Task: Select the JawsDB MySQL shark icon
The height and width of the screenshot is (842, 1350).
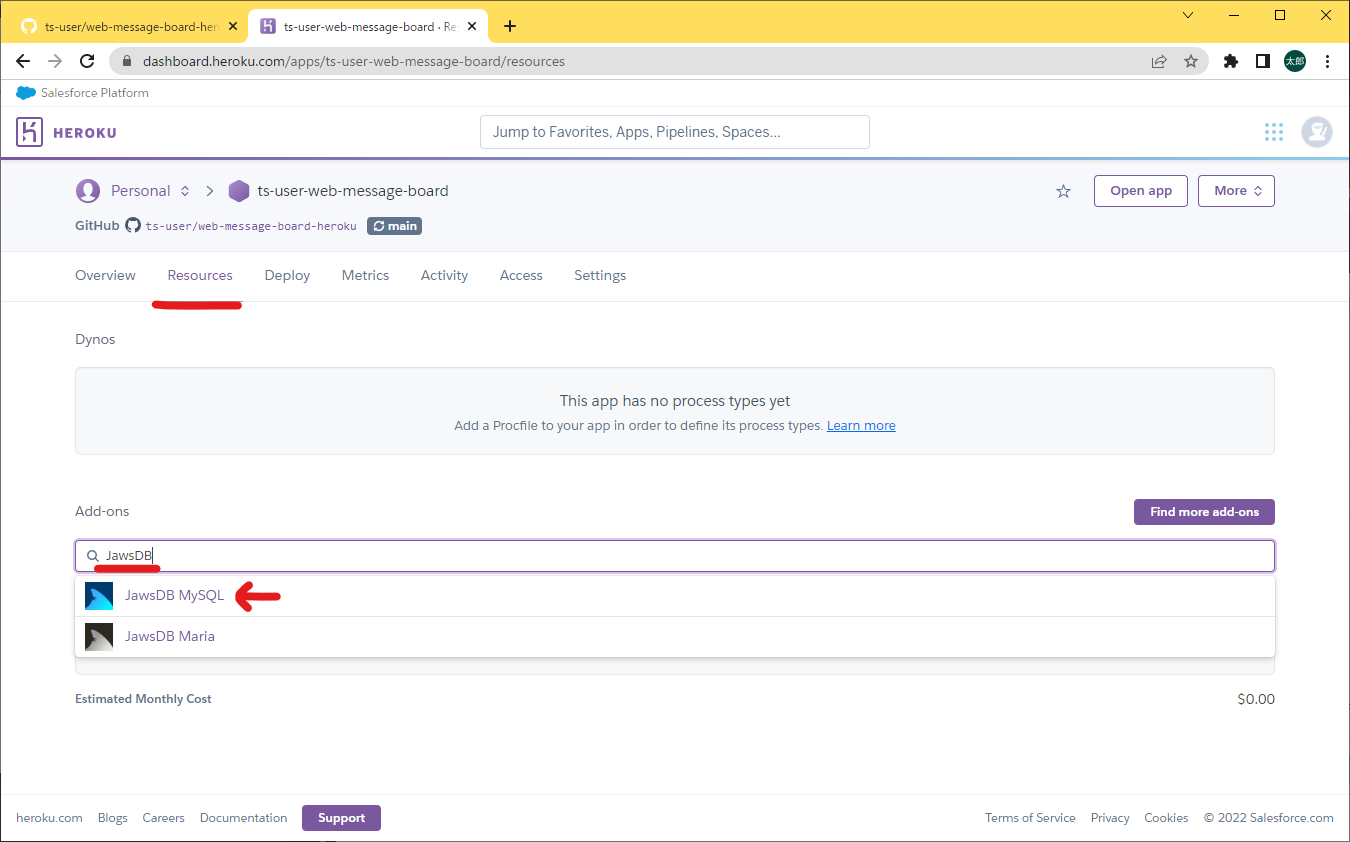Action: 99,596
